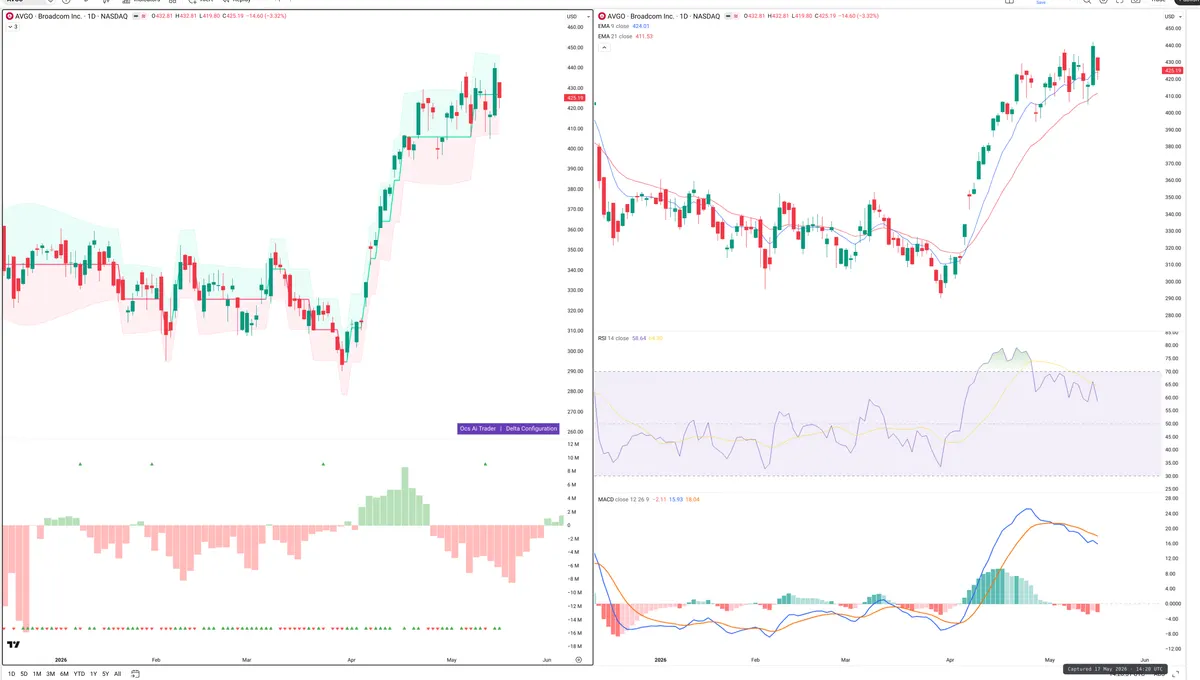Click the 460.00 price label on left chart axis
1200x680 pixels.
coord(575,27)
